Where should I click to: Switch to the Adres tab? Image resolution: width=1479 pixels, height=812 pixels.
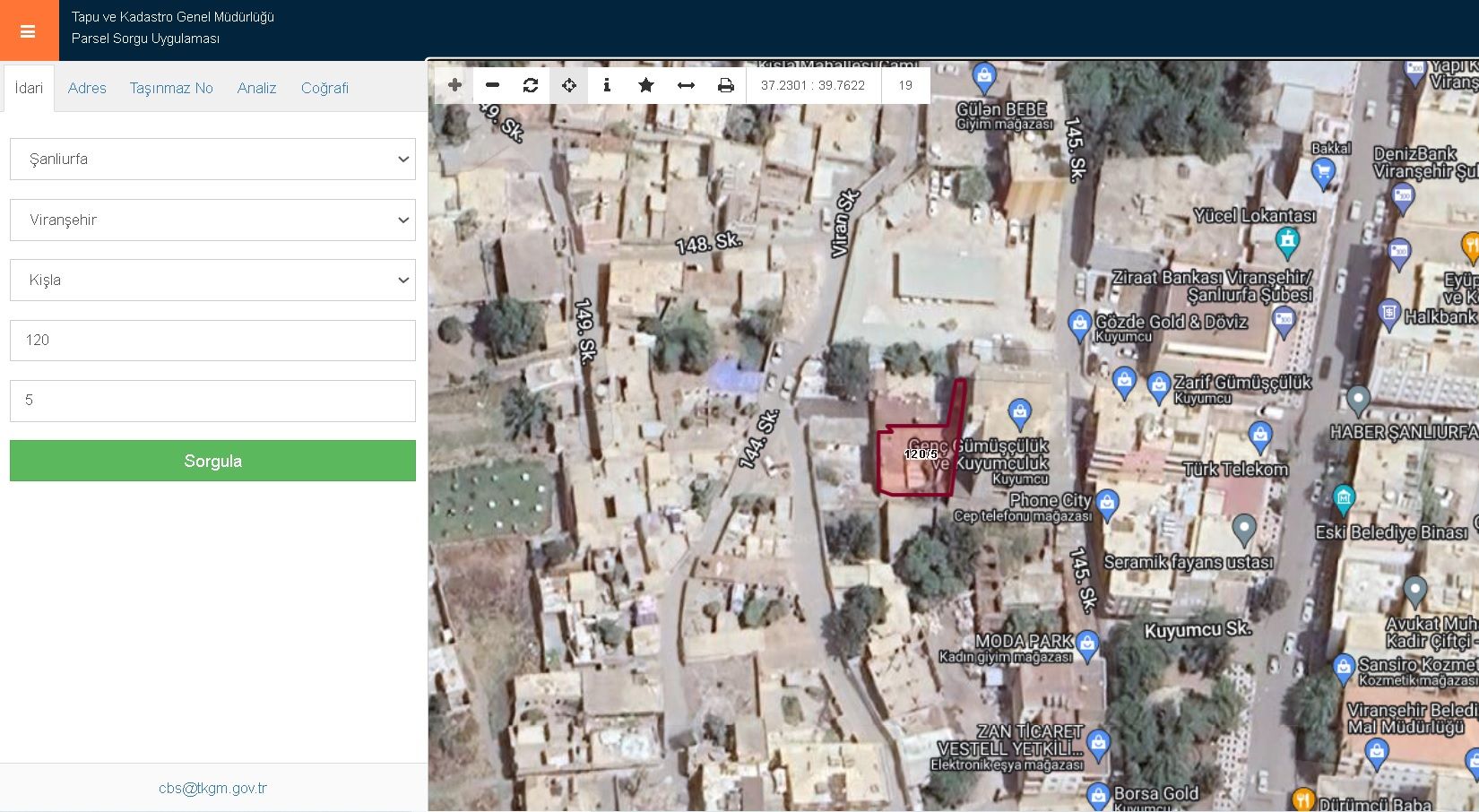click(87, 88)
